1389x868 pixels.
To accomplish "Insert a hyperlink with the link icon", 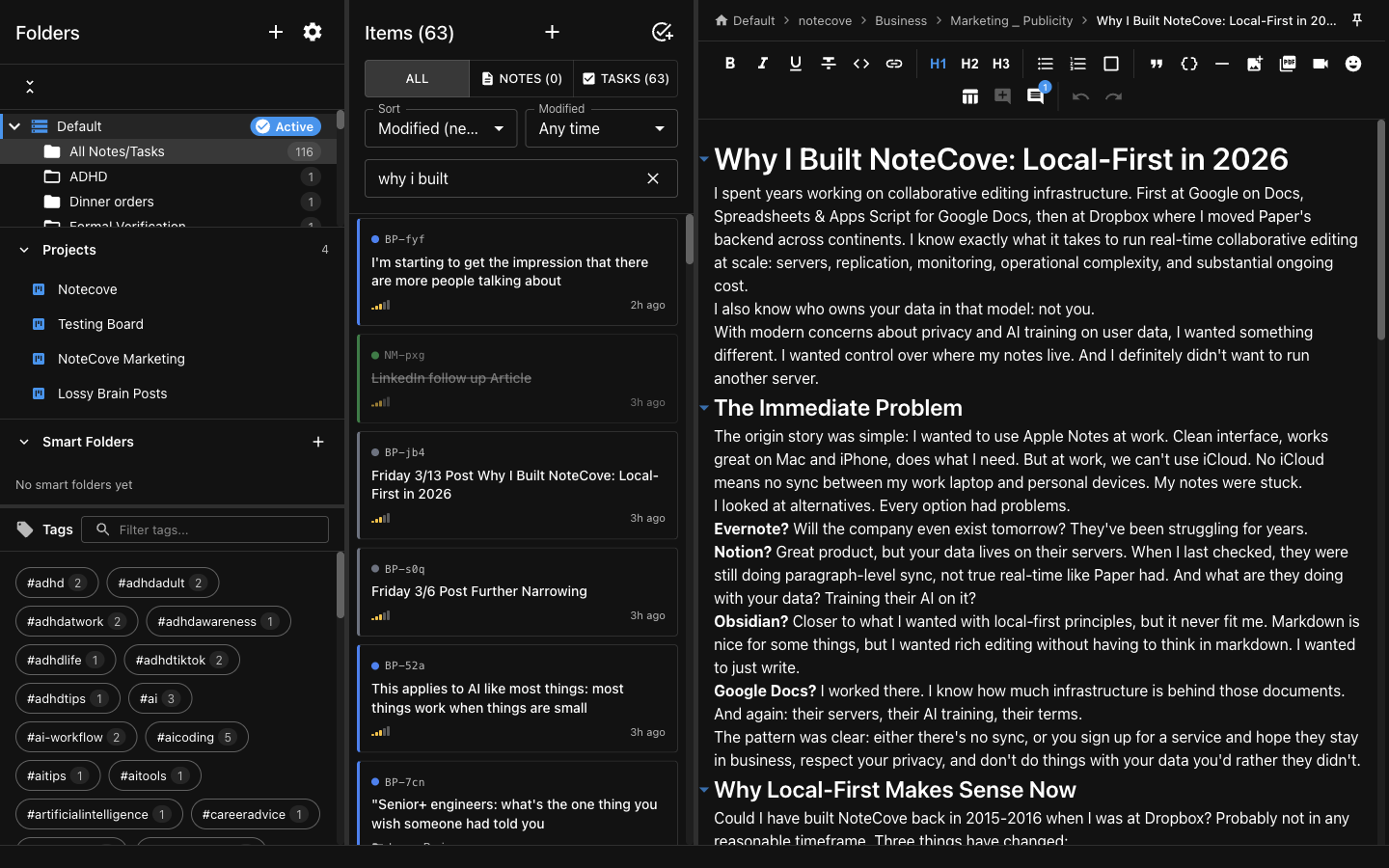I will (x=894, y=64).
